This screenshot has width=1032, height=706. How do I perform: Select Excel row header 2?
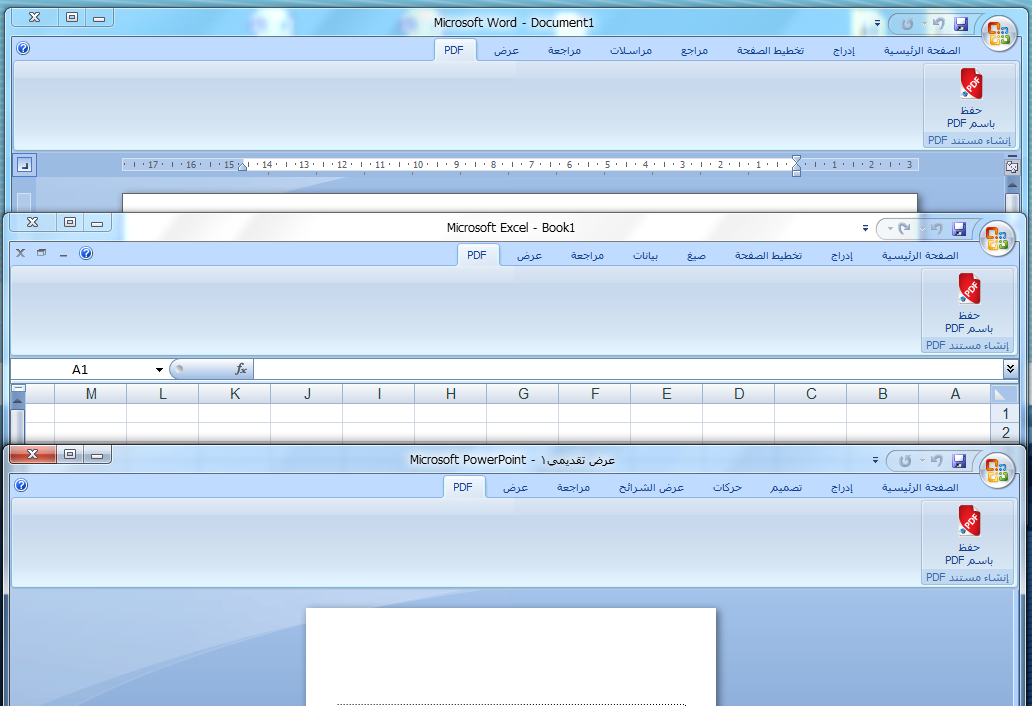(x=1005, y=432)
